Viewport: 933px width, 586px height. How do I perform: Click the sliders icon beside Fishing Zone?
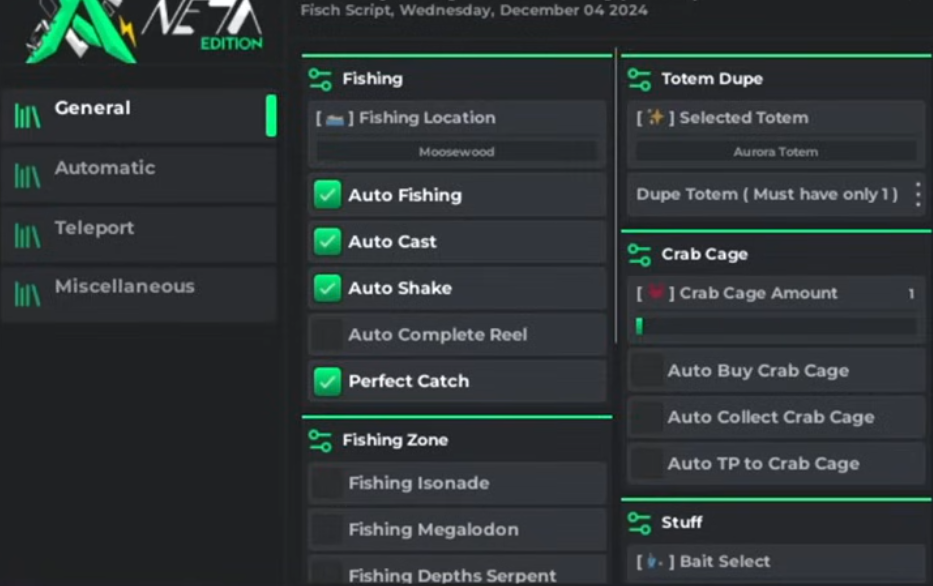tap(320, 440)
